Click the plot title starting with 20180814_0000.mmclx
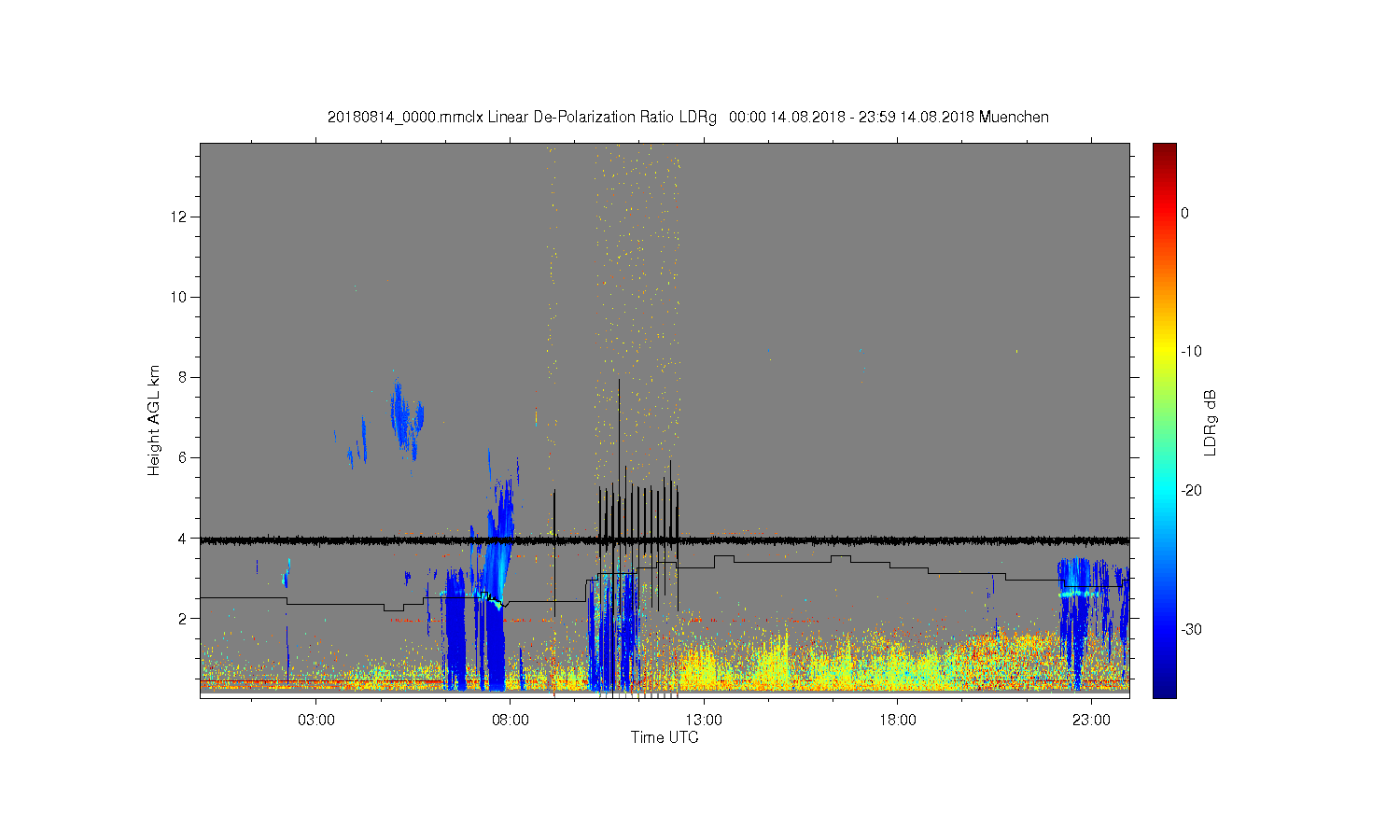The width and height of the screenshot is (1400, 840). point(688,118)
